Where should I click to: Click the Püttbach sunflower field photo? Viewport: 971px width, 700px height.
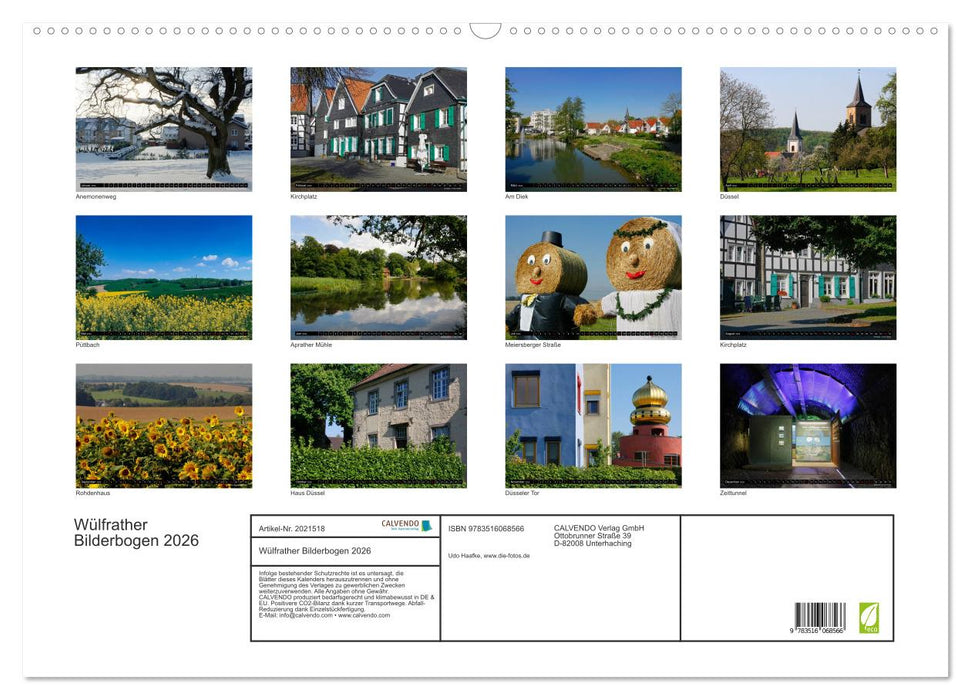tap(163, 275)
